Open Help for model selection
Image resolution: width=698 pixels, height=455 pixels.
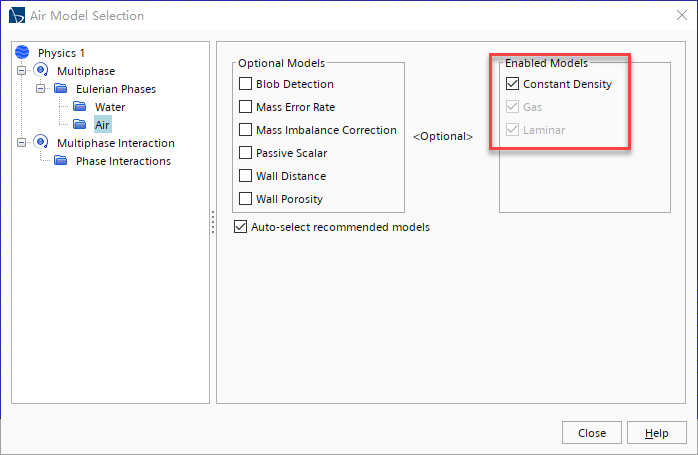(x=656, y=433)
